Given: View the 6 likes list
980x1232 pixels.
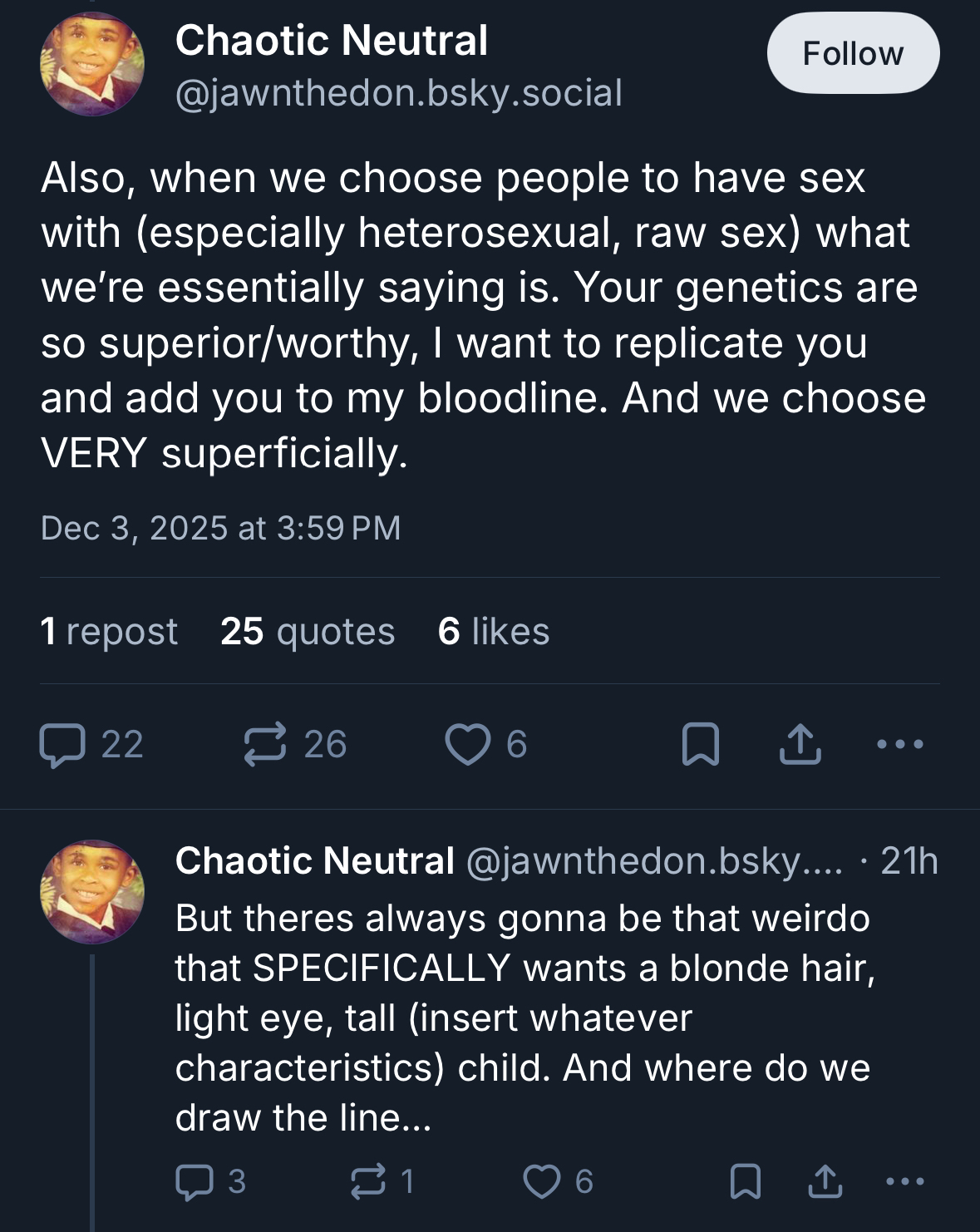Looking at the screenshot, I should coord(494,631).
